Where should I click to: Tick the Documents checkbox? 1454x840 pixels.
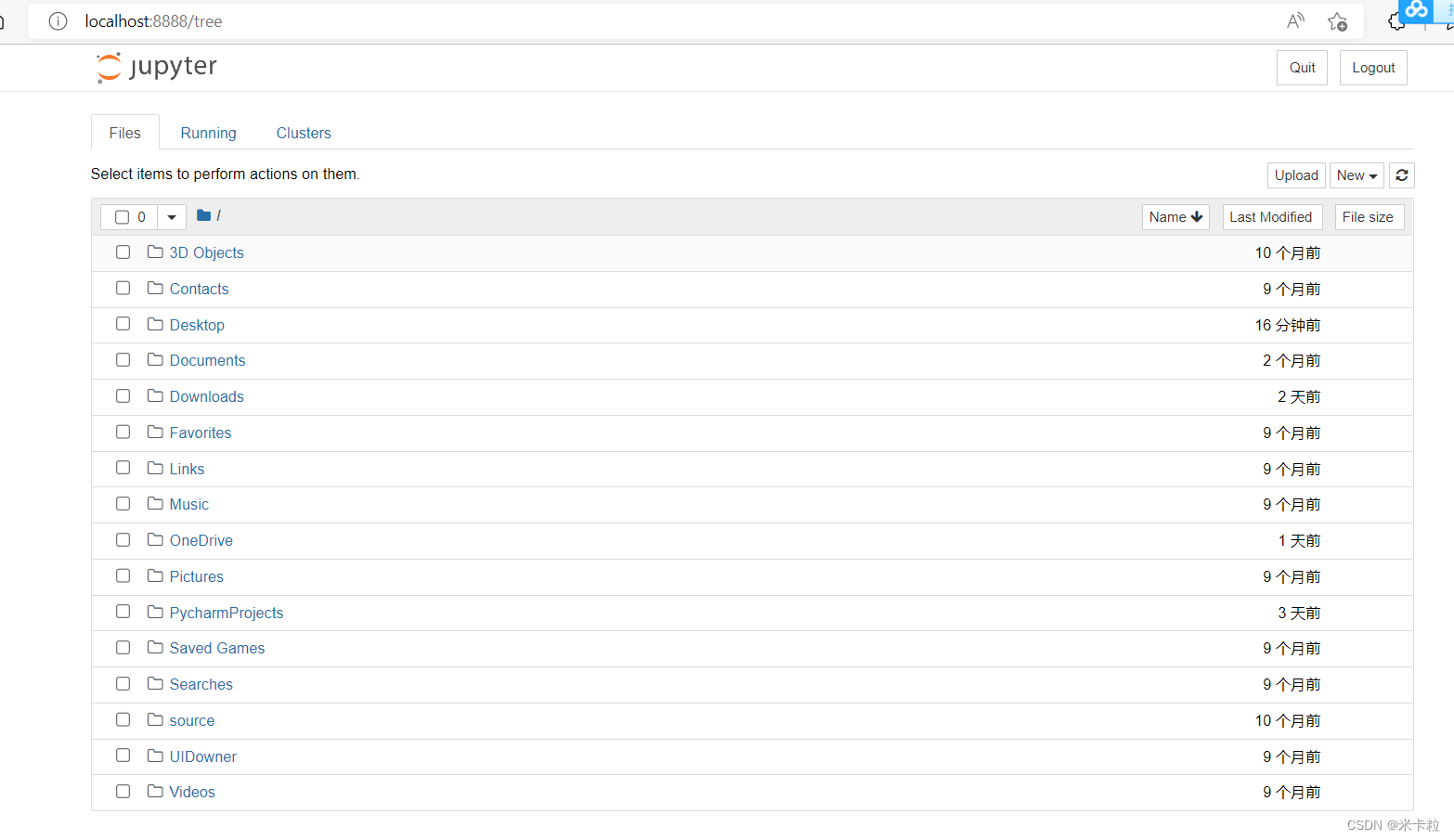click(x=123, y=359)
